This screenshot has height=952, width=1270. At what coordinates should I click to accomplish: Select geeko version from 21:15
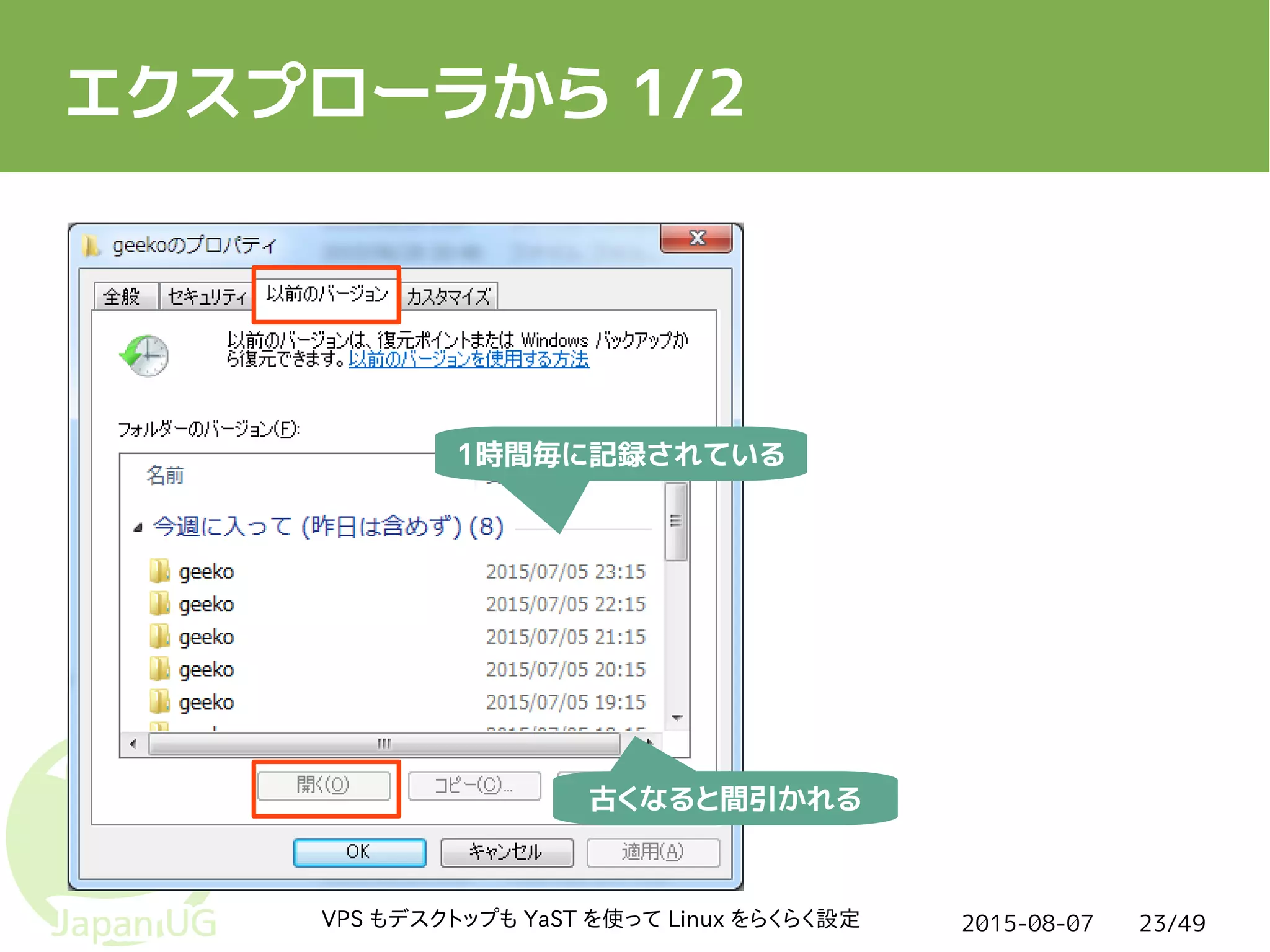pos(397,637)
